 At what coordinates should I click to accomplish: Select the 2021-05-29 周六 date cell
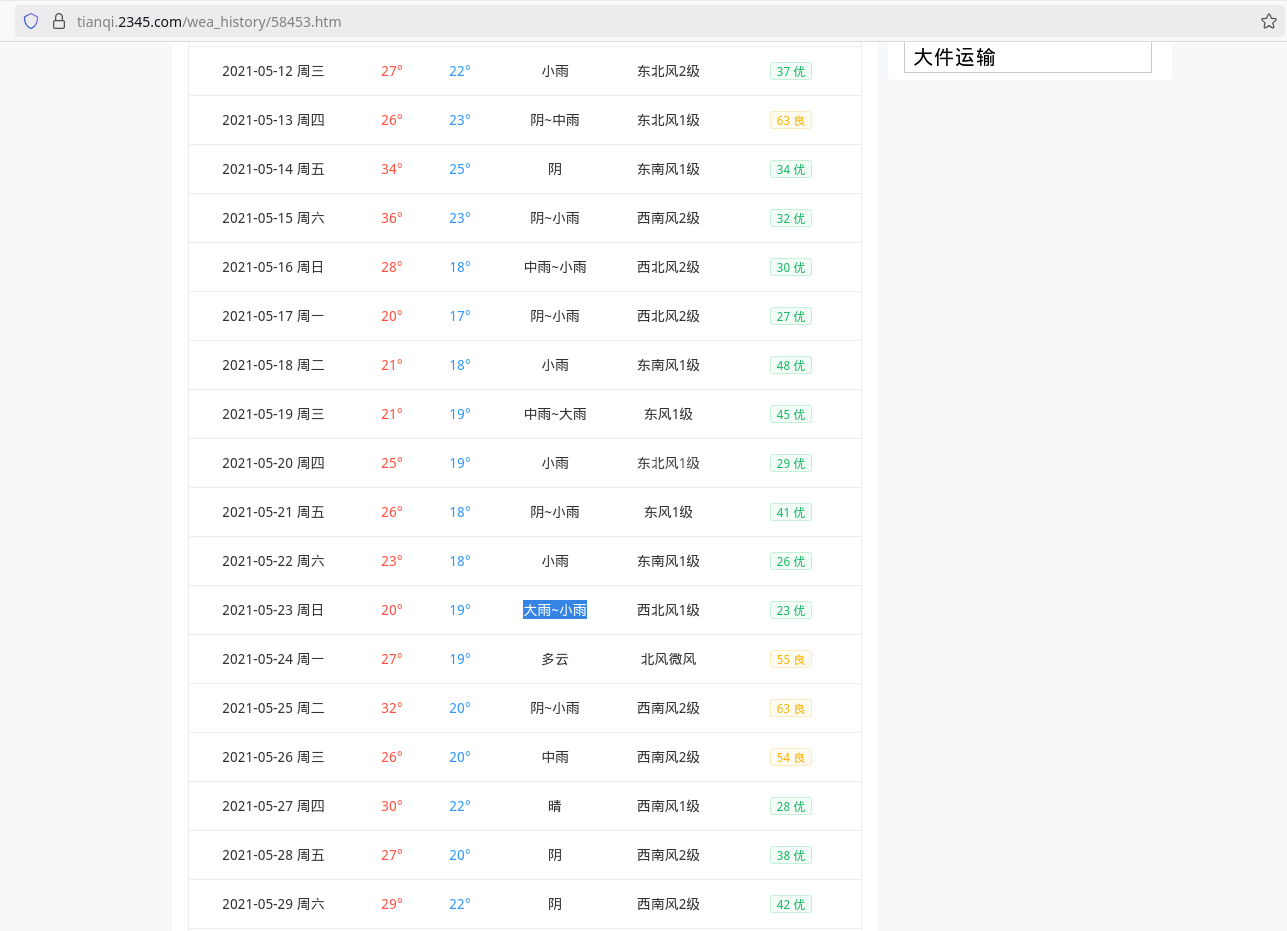[273, 904]
